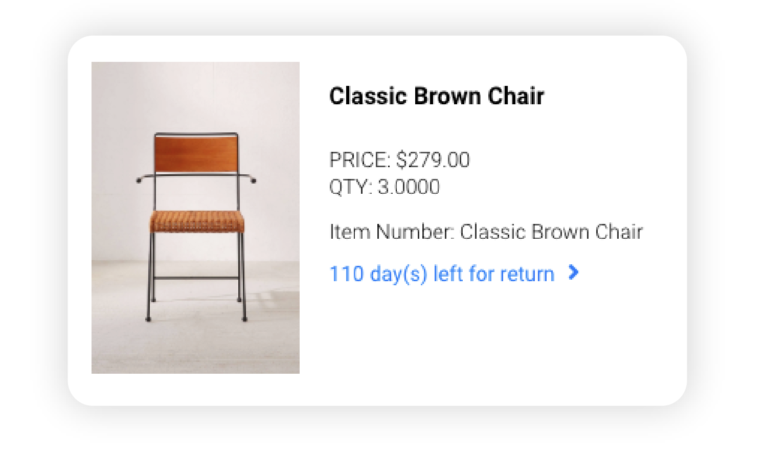
Task: Click the "QTY:" label
Action: [x=351, y=187]
